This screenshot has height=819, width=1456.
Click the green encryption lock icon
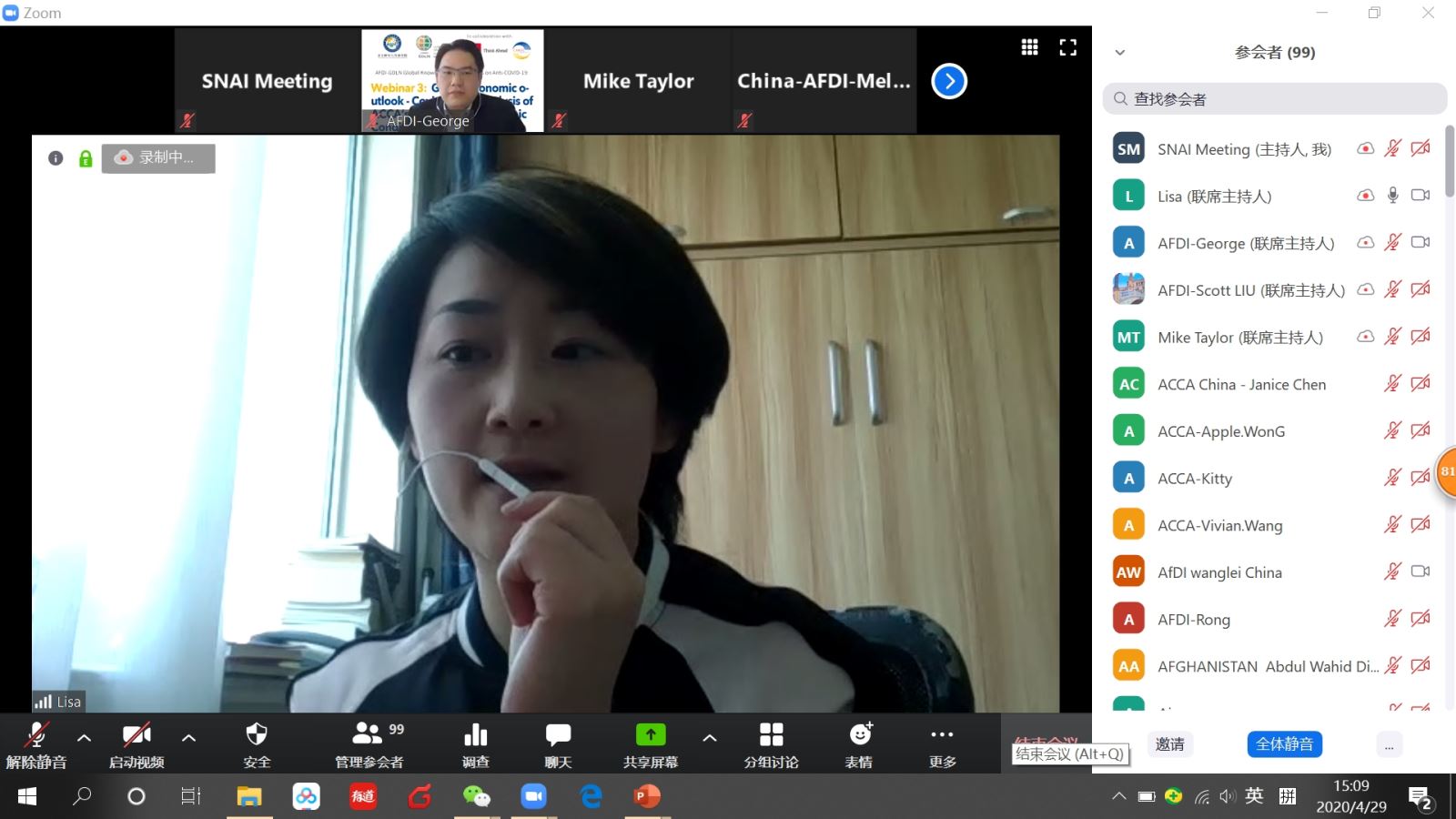tap(86, 159)
